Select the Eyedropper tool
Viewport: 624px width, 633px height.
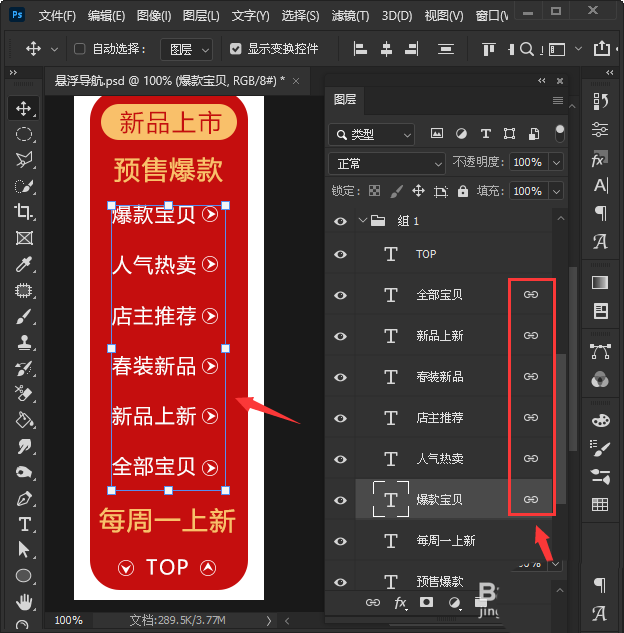tap(23, 264)
